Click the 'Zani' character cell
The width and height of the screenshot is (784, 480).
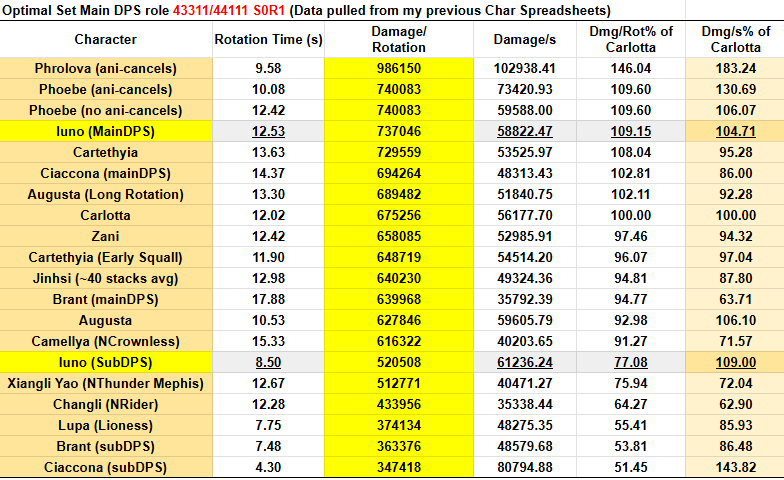click(106, 236)
